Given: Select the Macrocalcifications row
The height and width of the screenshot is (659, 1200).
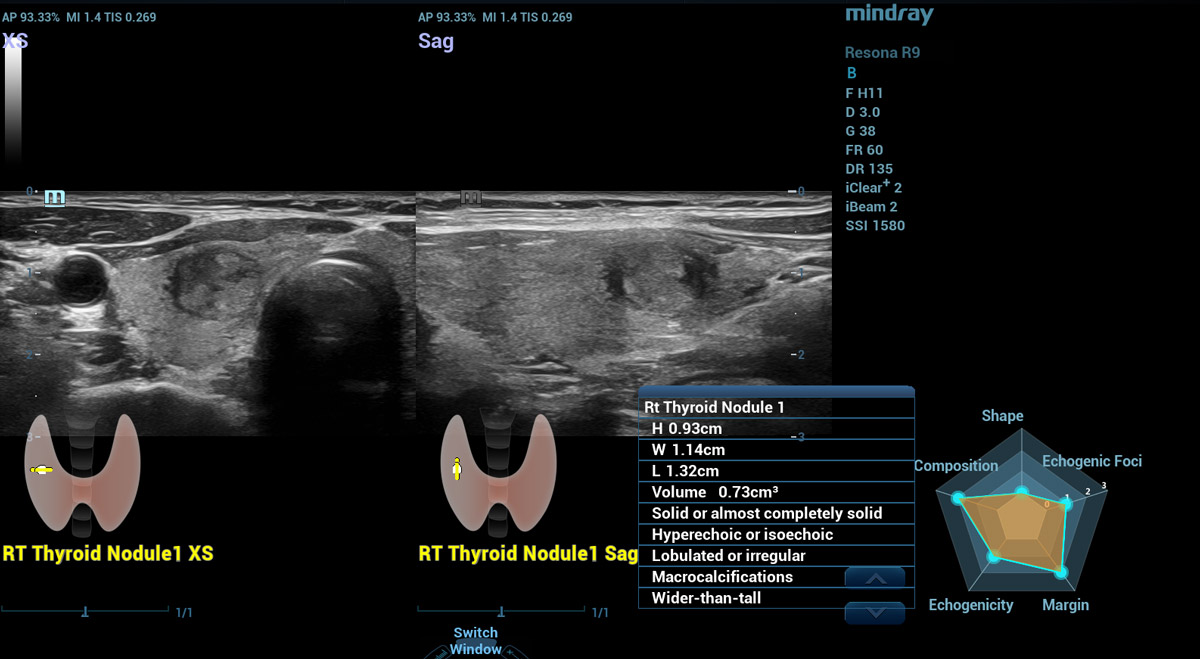Looking at the screenshot, I should 776,577.
